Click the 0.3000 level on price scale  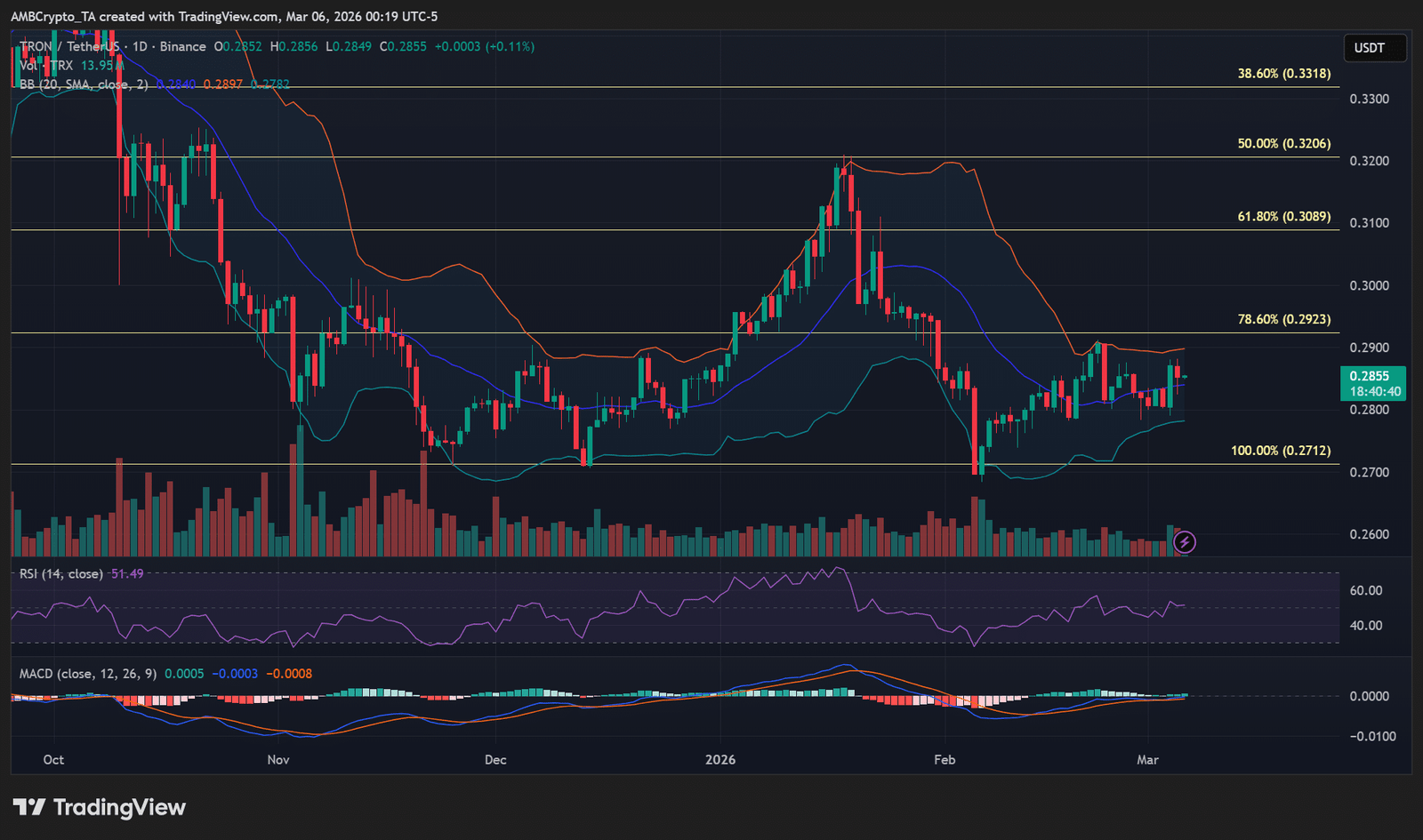(x=1369, y=285)
